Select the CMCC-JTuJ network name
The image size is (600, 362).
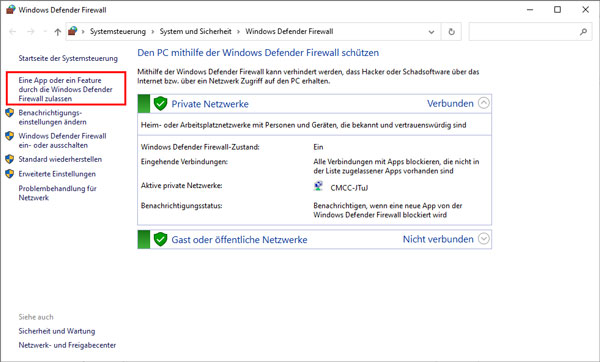coord(349,188)
